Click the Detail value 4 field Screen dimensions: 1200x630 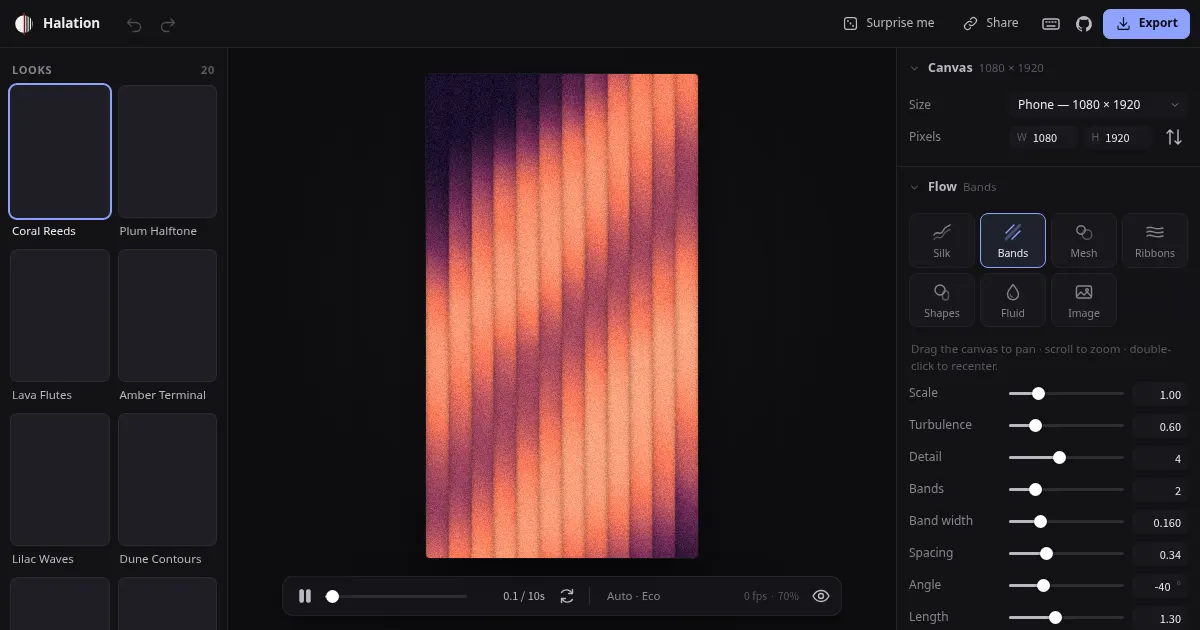1161,459
